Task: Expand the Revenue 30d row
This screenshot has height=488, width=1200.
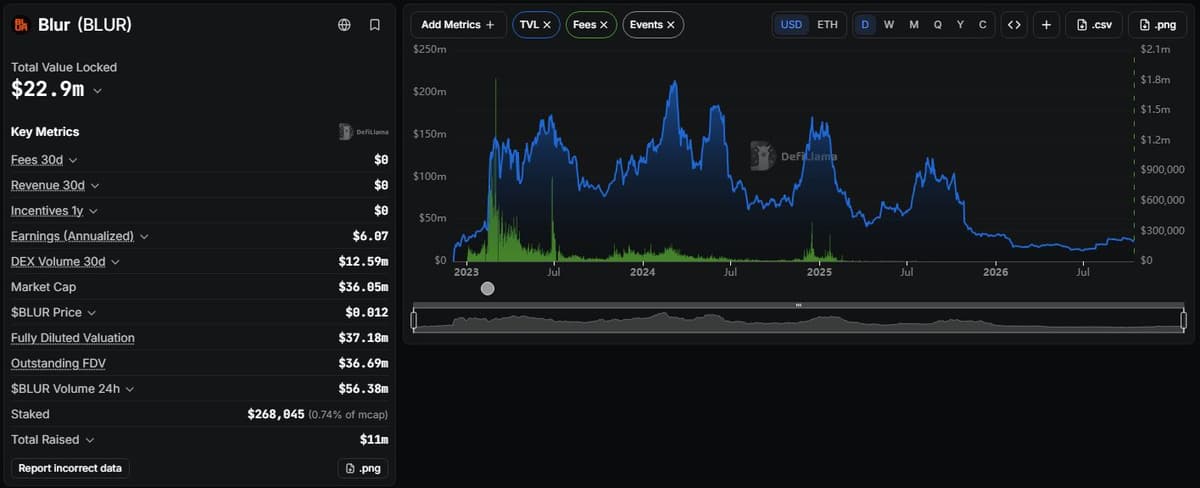Action: pos(94,185)
